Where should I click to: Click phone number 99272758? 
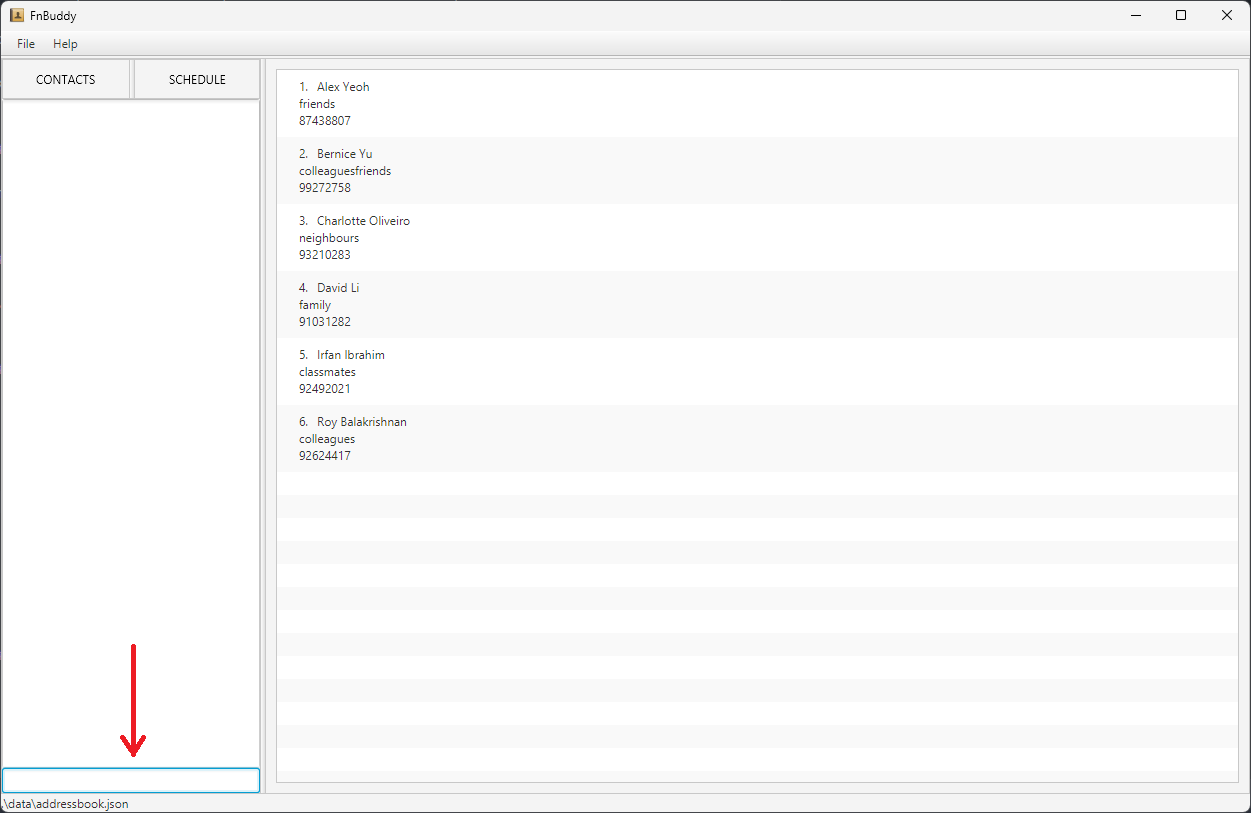coord(325,188)
